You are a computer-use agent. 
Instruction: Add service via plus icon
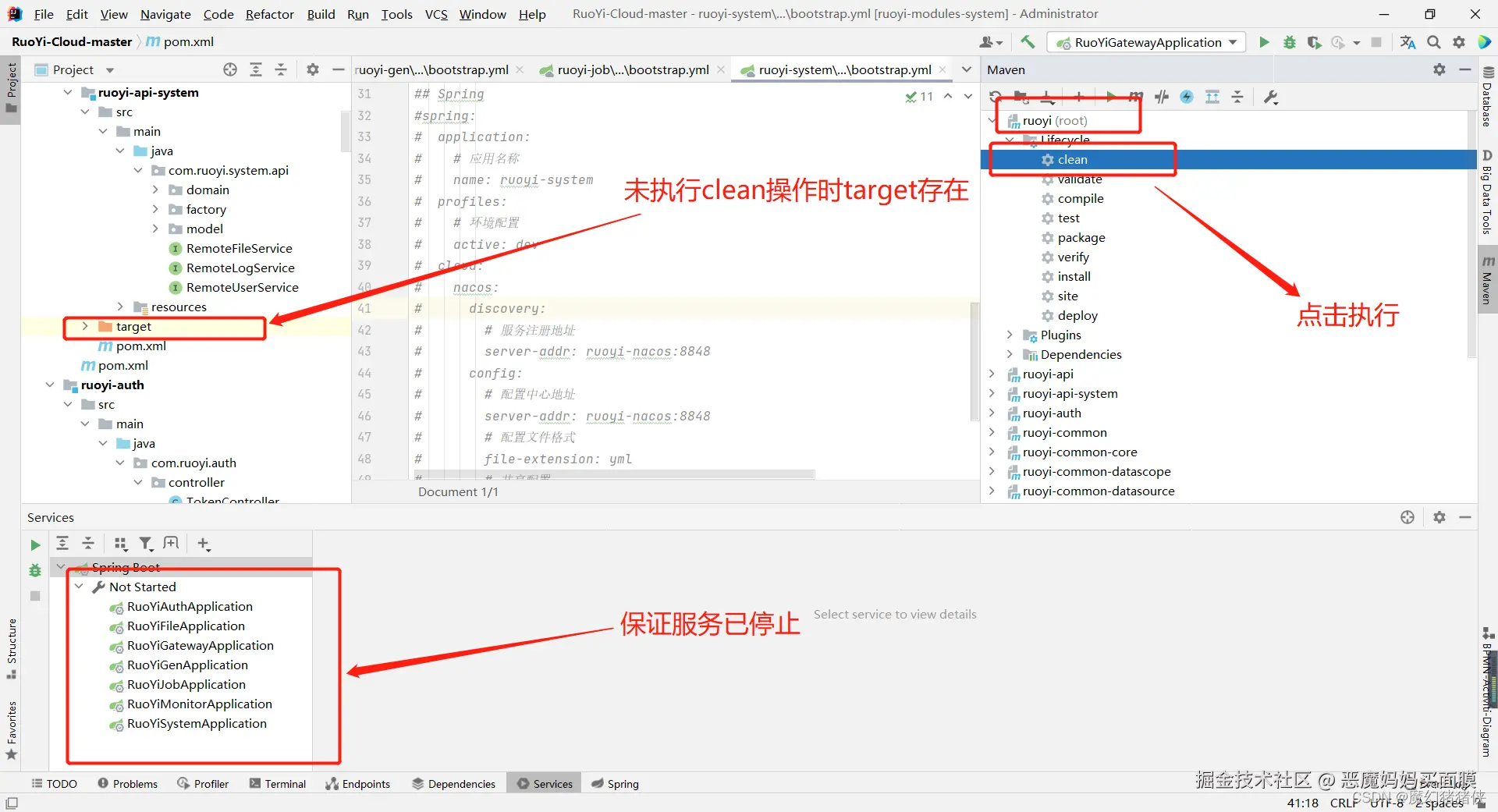click(x=204, y=544)
